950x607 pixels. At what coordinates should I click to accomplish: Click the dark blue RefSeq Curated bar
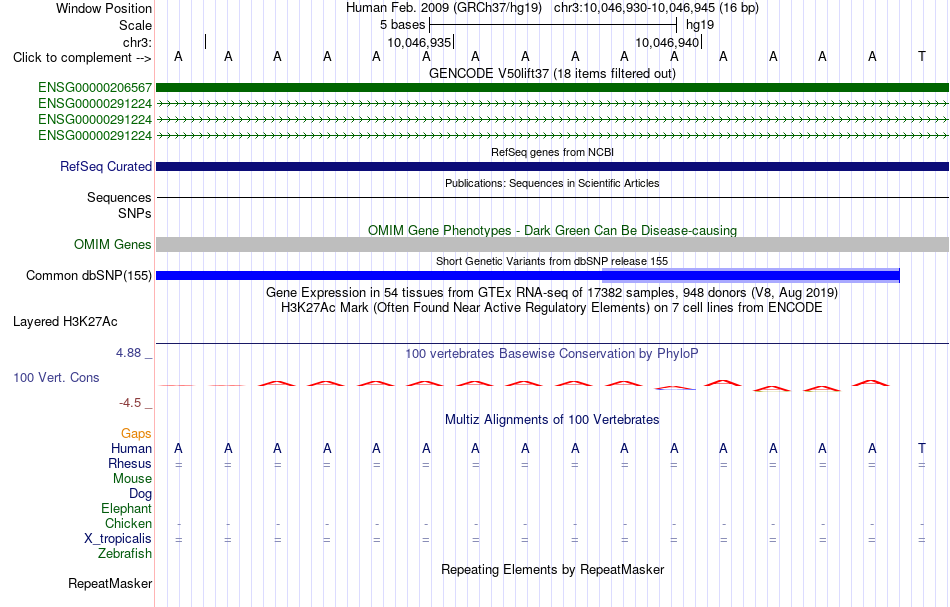pyautogui.click(x=552, y=167)
